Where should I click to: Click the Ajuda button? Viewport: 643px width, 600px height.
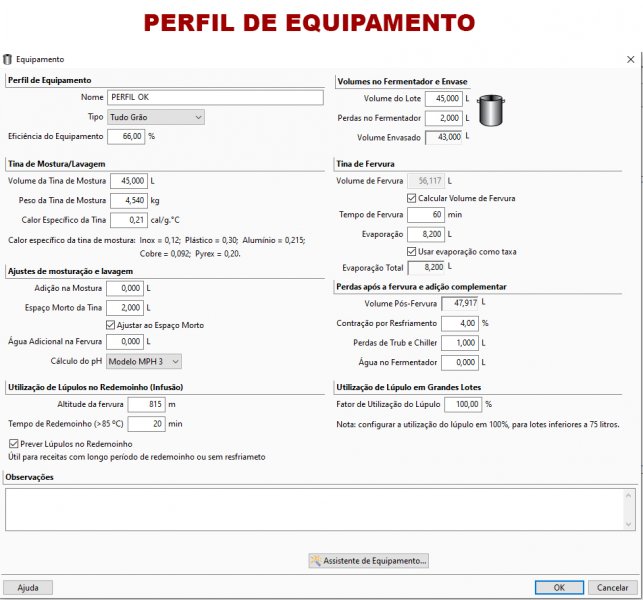pyautogui.click(x=28, y=588)
